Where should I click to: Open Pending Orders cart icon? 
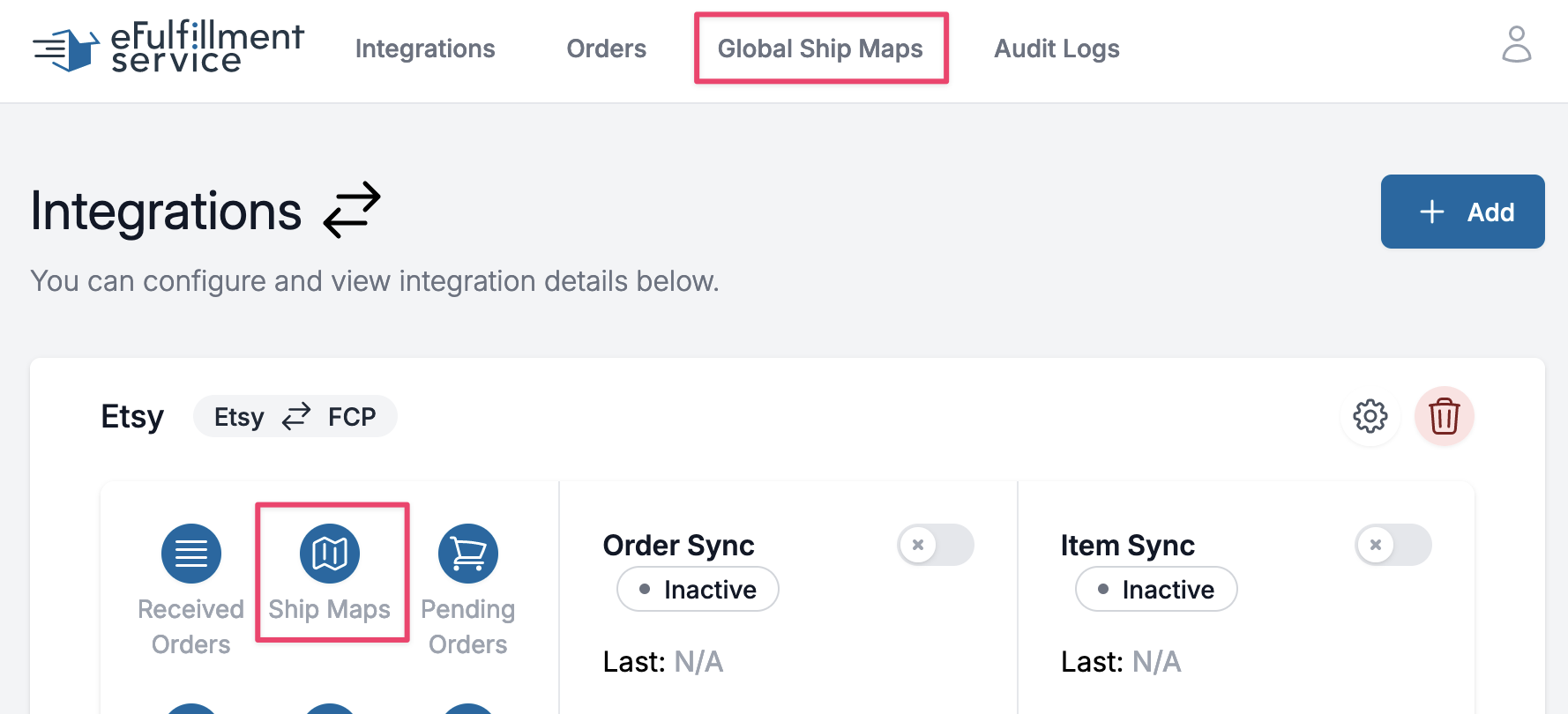(x=468, y=554)
